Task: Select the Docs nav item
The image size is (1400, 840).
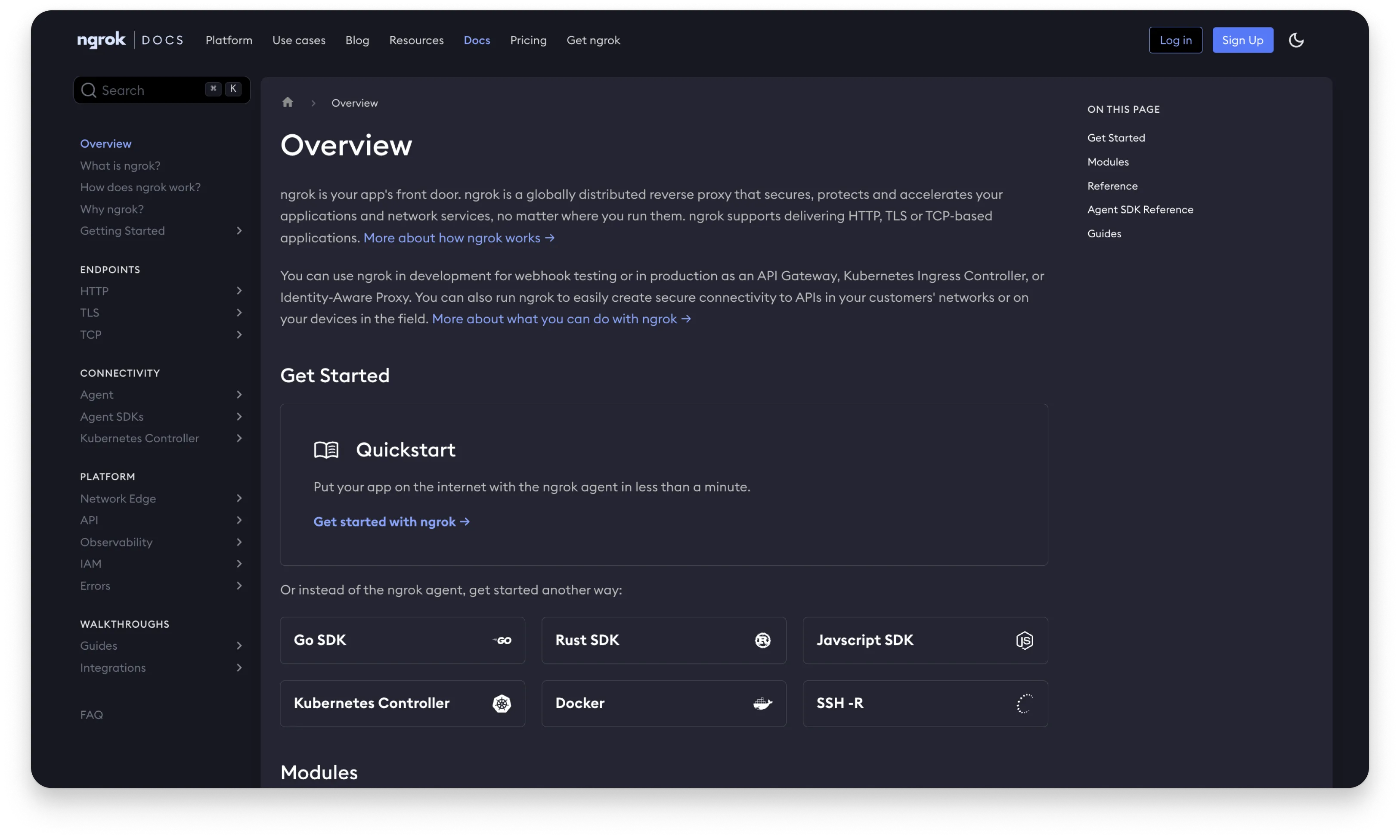Action: (x=477, y=40)
